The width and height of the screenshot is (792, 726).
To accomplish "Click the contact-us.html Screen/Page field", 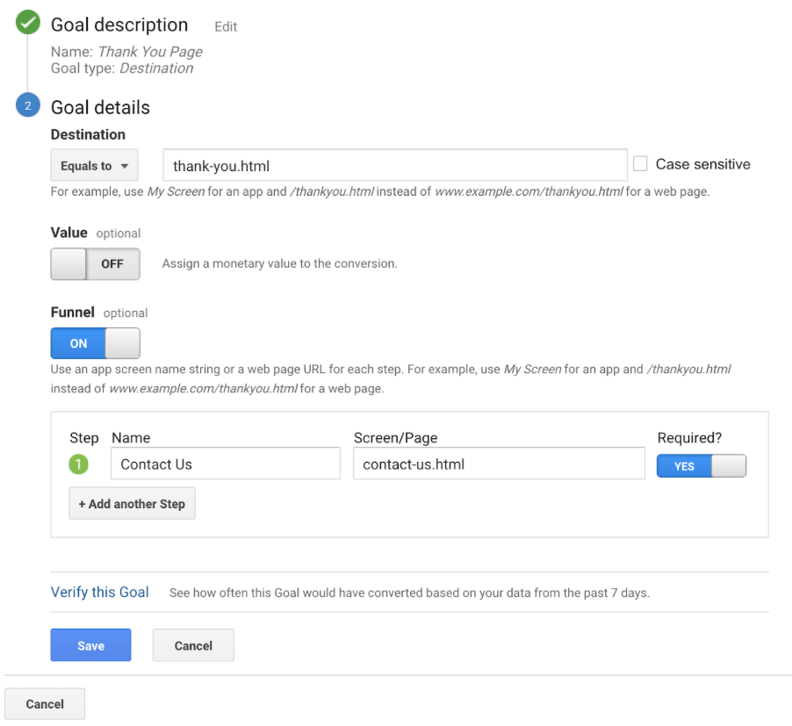I will coord(499,464).
